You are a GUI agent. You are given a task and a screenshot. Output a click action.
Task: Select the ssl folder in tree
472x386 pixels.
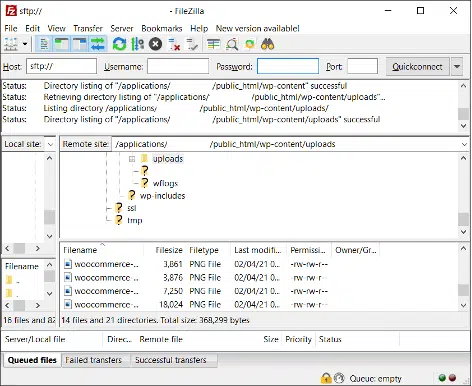click(132, 208)
